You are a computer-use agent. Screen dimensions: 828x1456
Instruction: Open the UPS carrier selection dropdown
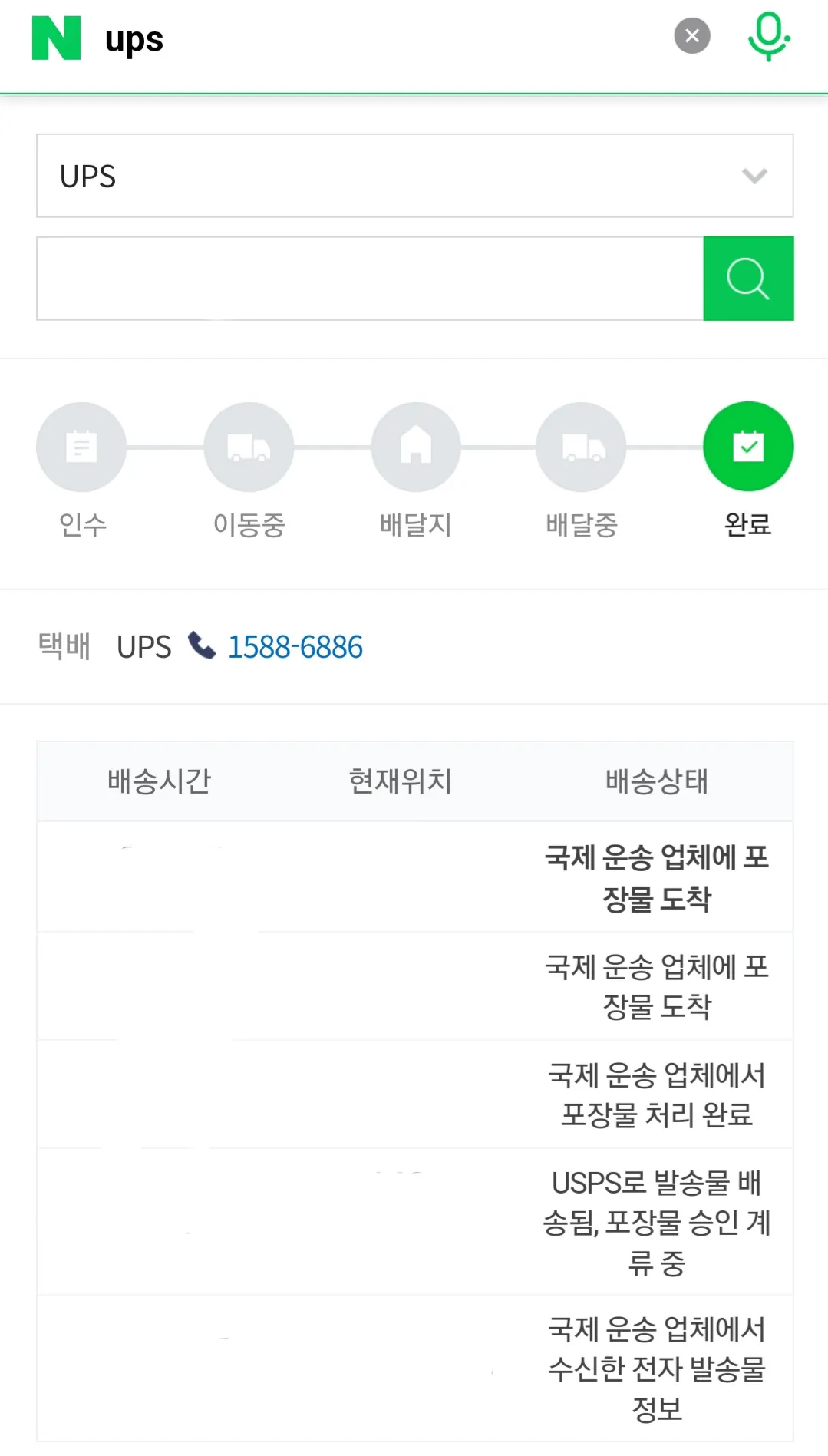(x=414, y=176)
